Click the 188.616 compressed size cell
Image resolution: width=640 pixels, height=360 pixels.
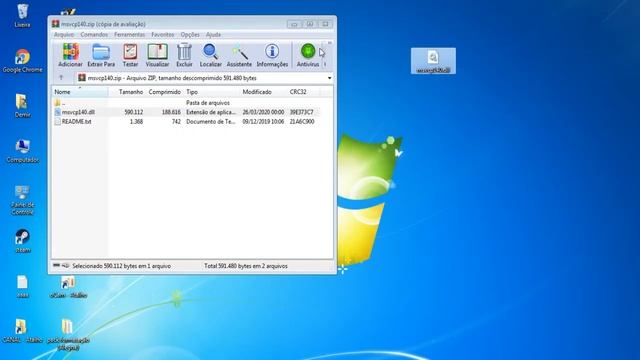pyautogui.click(x=171, y=112)
